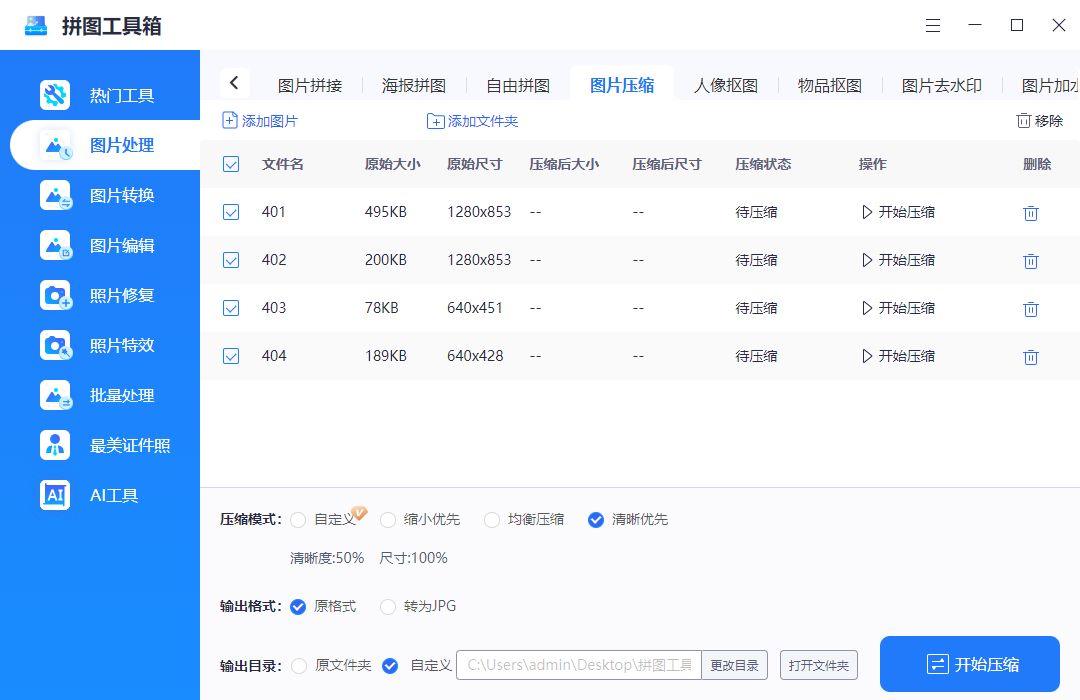This screenshot has height=700, width=1080.
Task: Delete file 402 with its trash icon
Action: tap(1030, 261)
